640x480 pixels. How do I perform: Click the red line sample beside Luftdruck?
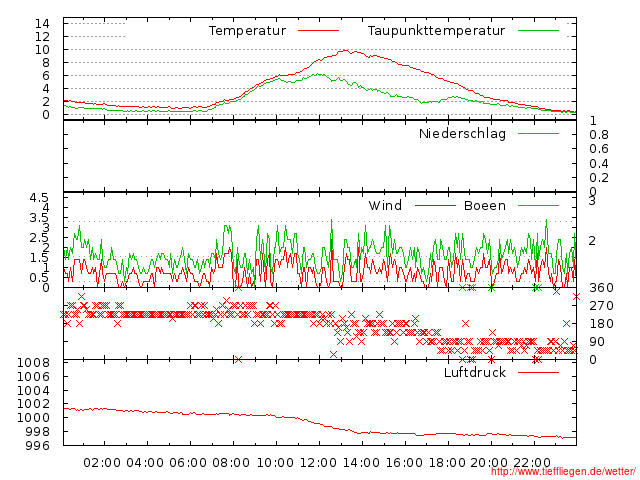538,372
